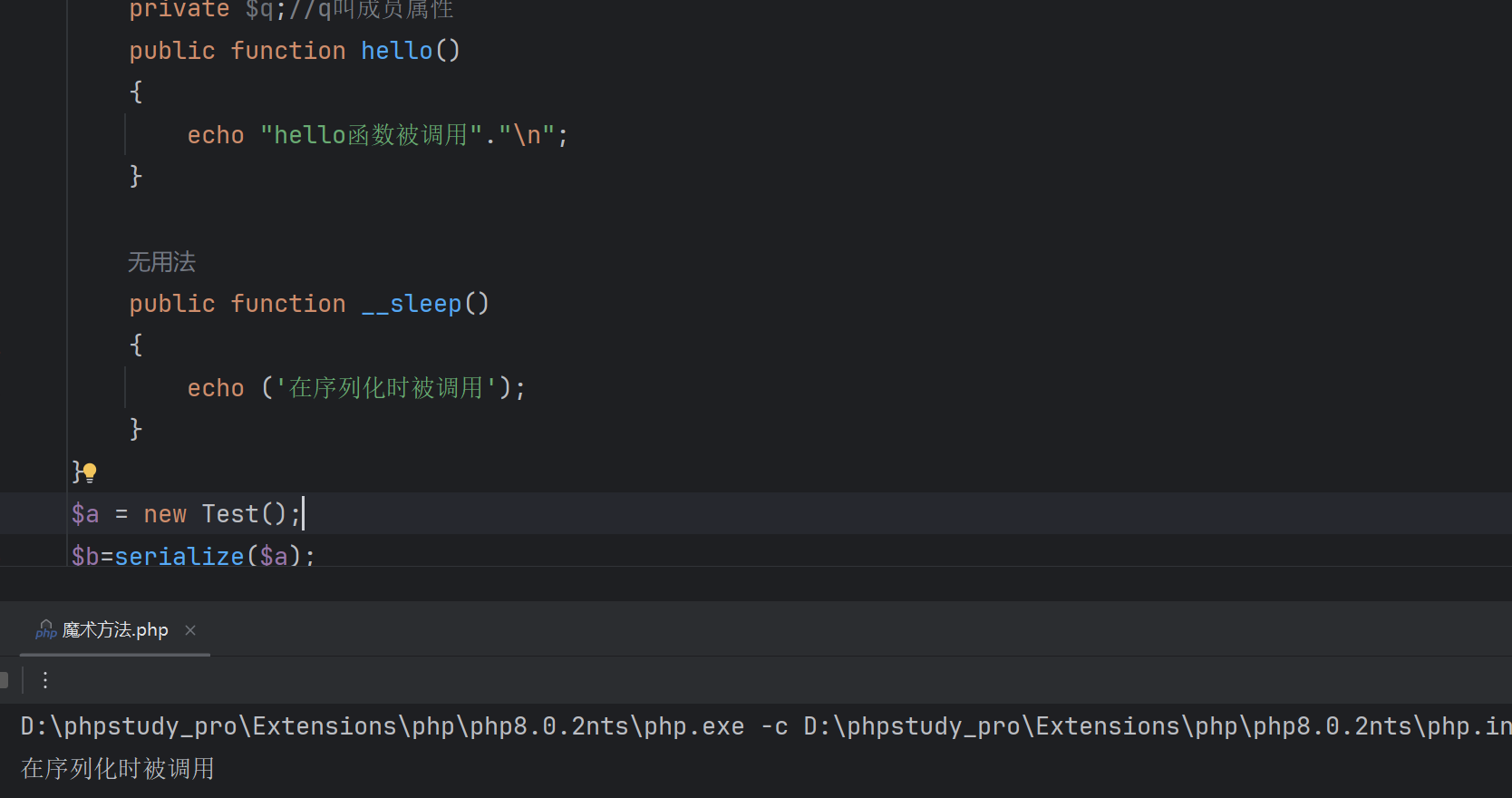Viewport: 1512px width, 798px height.
Task: Click the $b variable in the serialize line
Action: pos(85,556)
